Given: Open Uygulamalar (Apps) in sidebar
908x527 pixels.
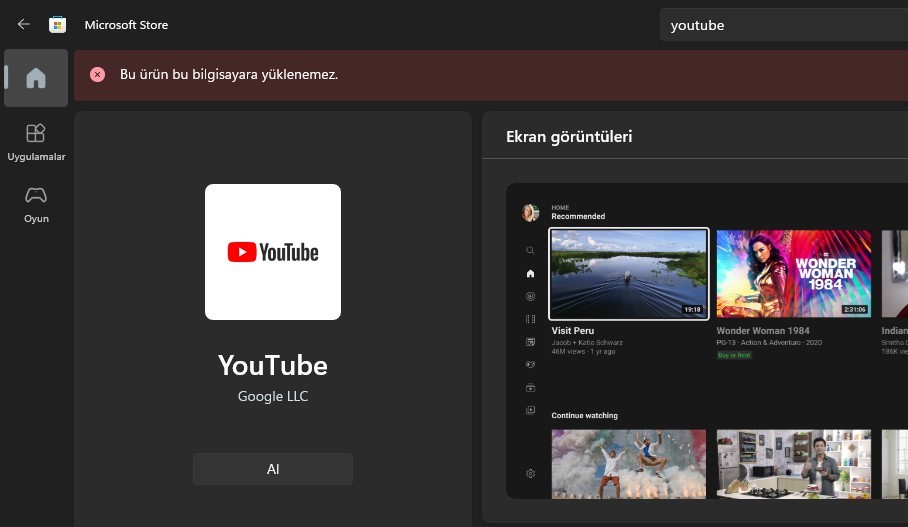Looking at the screenshot, I should pyautogui.click(x=36, y=142).
